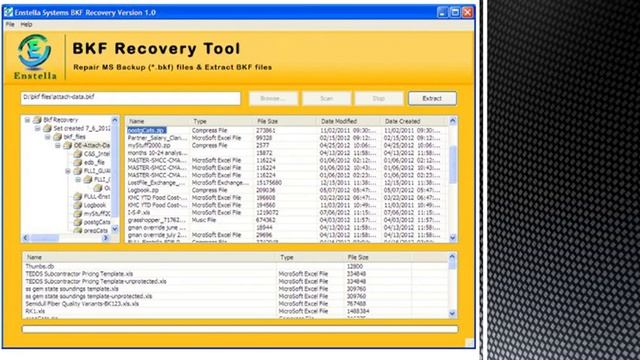Click the title bar application icon
Image resolution: width=640 pixels, height=360 pixels.
[x=9, y=12]
